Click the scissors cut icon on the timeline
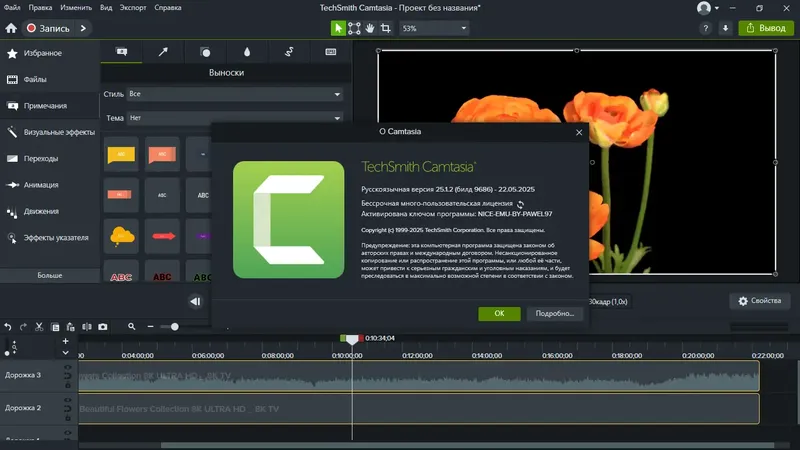This screenshot has height=450, width=800. pyautogui.click(x=39, y=326)
